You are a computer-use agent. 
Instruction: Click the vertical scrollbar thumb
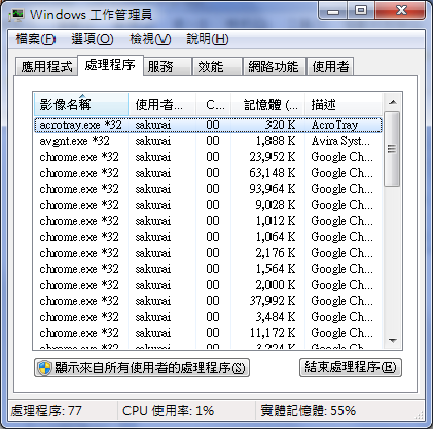point(392,149)
